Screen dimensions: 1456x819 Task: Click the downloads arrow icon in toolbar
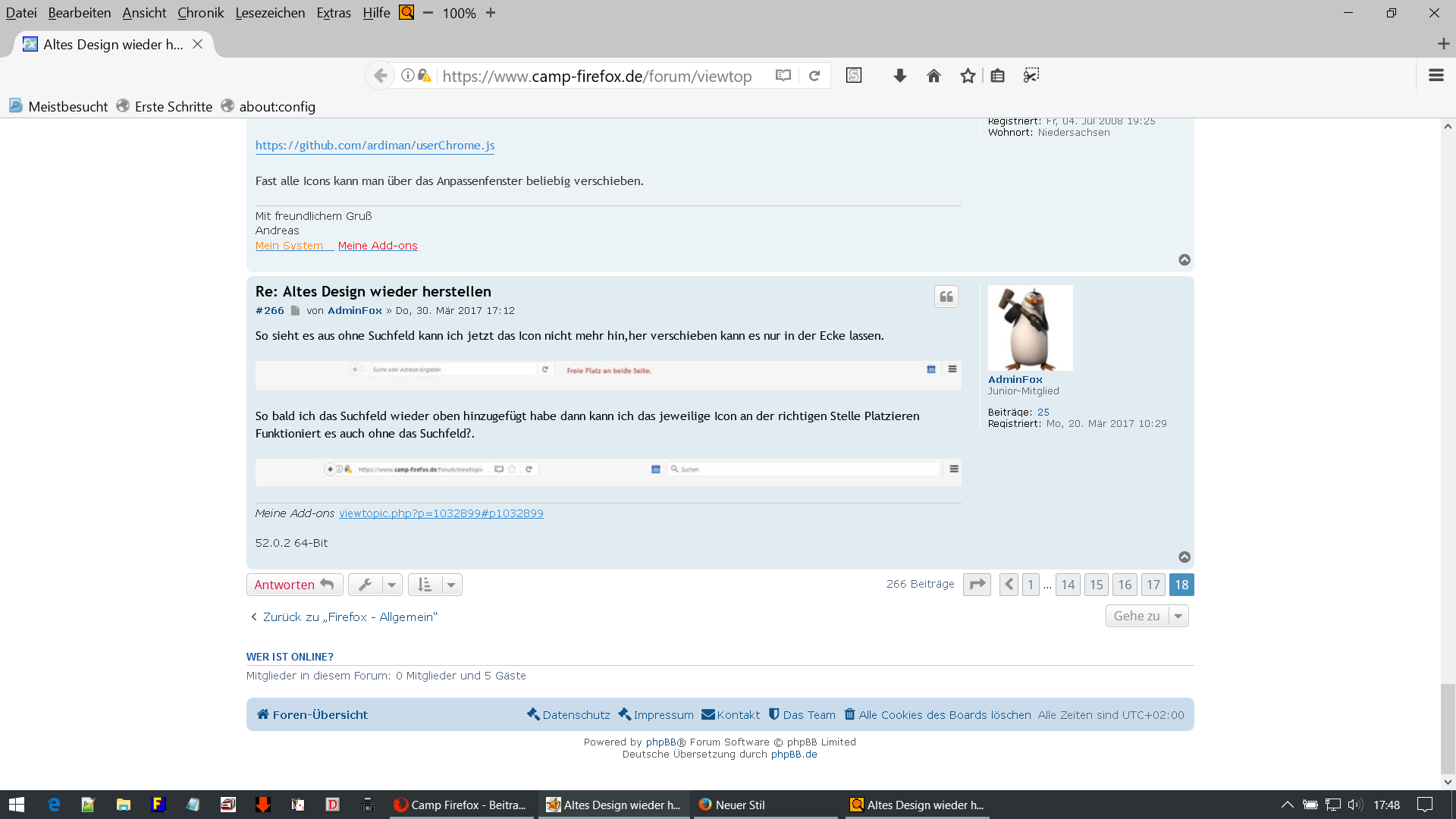point(900,75)
